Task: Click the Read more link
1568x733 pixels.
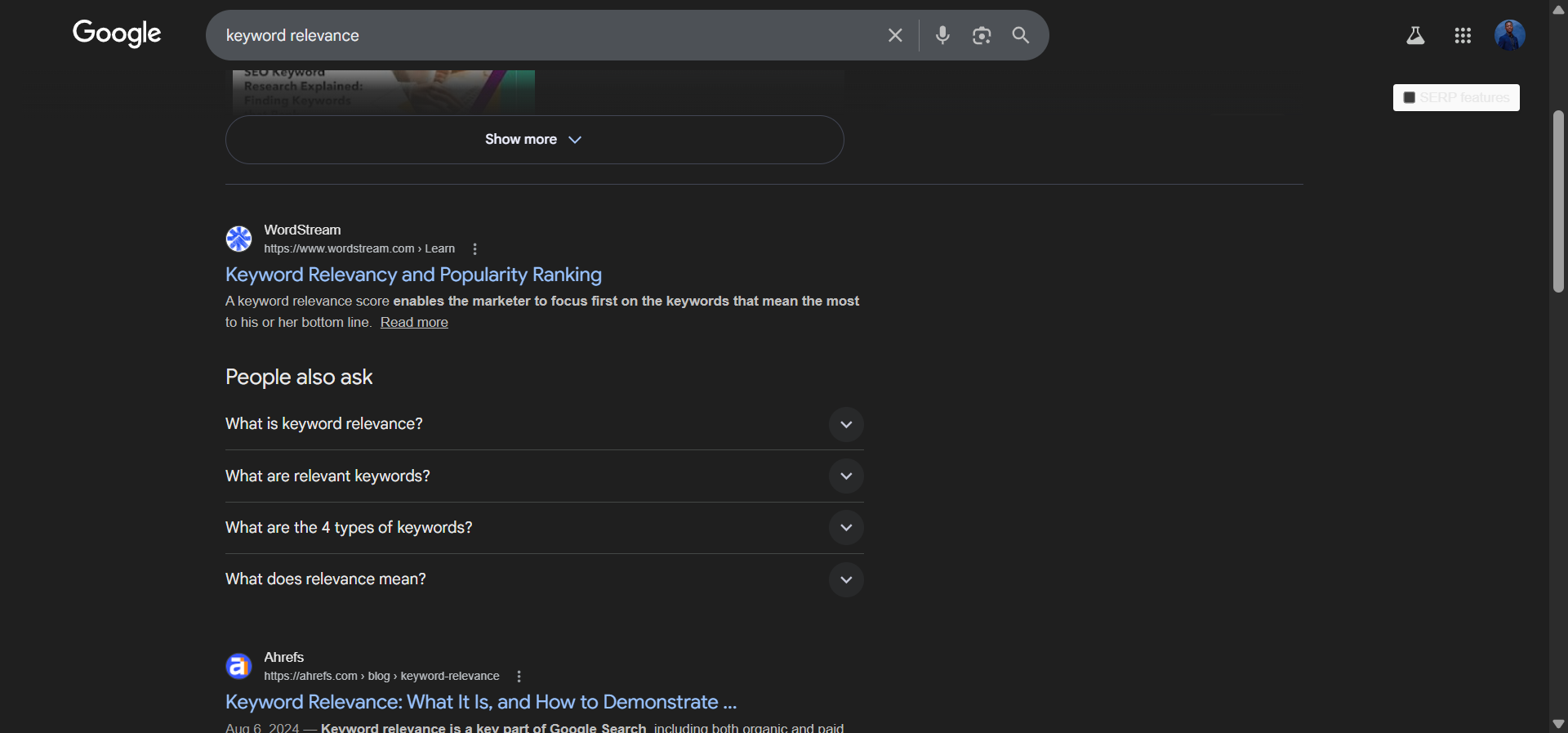Action: point(414,323)
